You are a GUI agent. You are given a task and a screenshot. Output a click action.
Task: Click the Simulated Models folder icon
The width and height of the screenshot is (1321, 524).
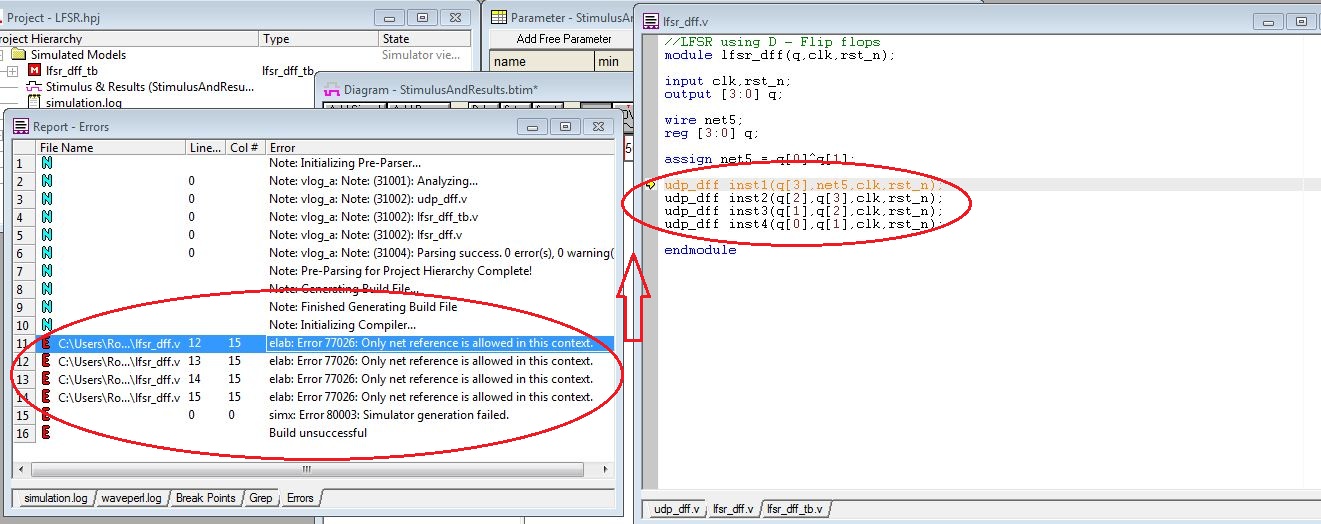click(21, 55)
